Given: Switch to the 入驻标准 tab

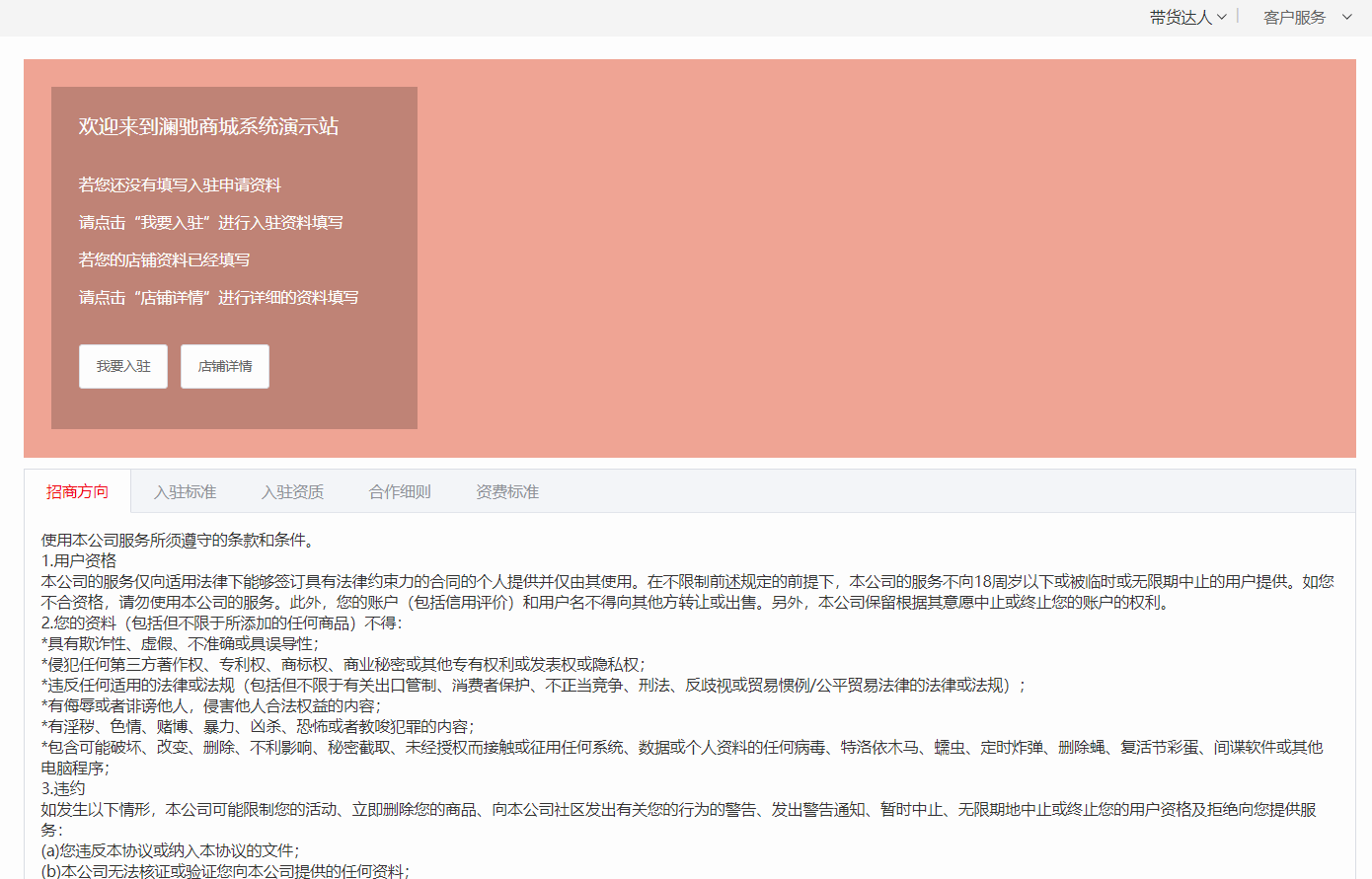Looking at the screenshot, I should 185,491.
